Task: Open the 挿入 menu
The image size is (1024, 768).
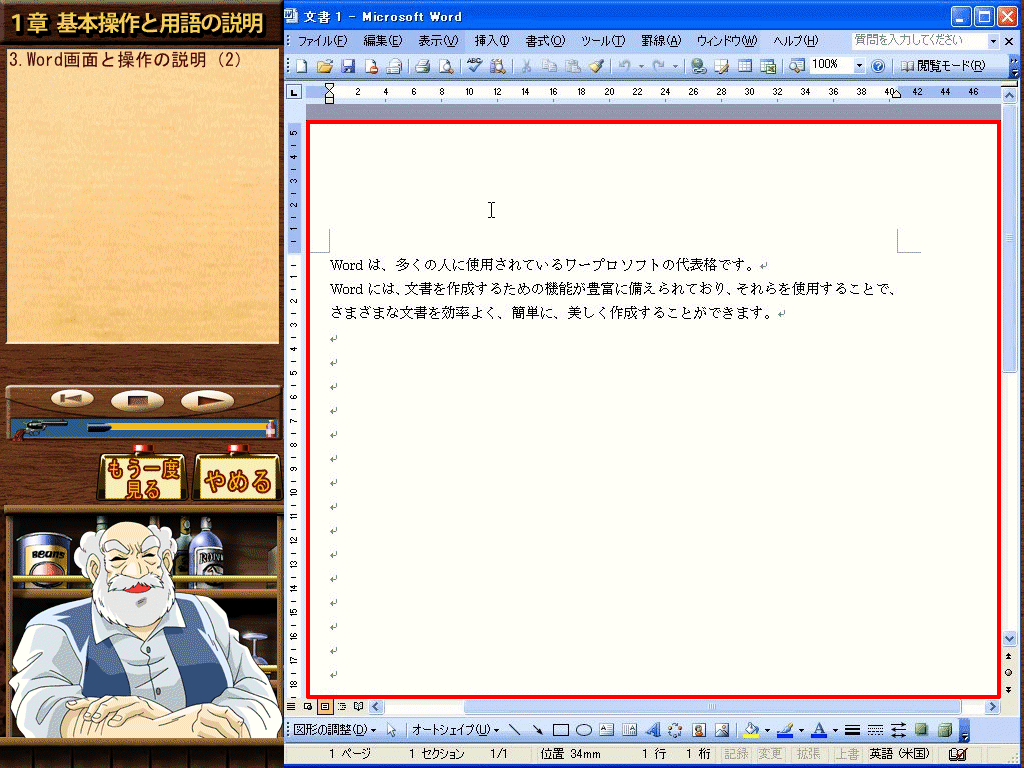Action: pyautogui.click(x=492, y=41)
